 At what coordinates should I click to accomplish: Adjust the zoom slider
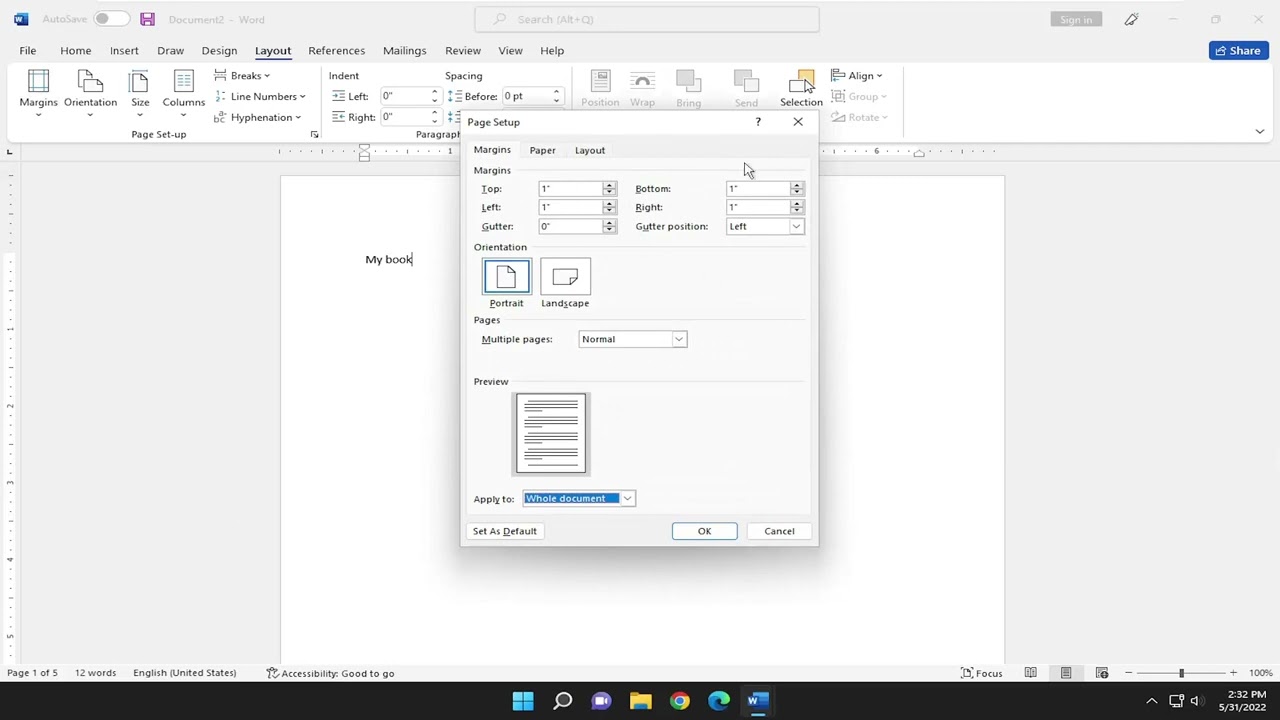[x=1184, y=673]
